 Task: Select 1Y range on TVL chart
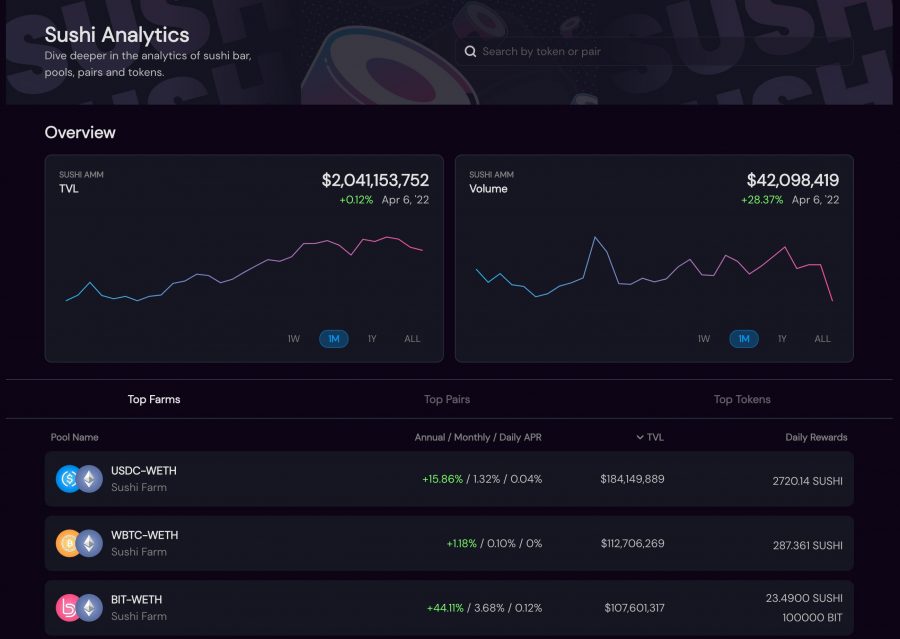(372, 339)
